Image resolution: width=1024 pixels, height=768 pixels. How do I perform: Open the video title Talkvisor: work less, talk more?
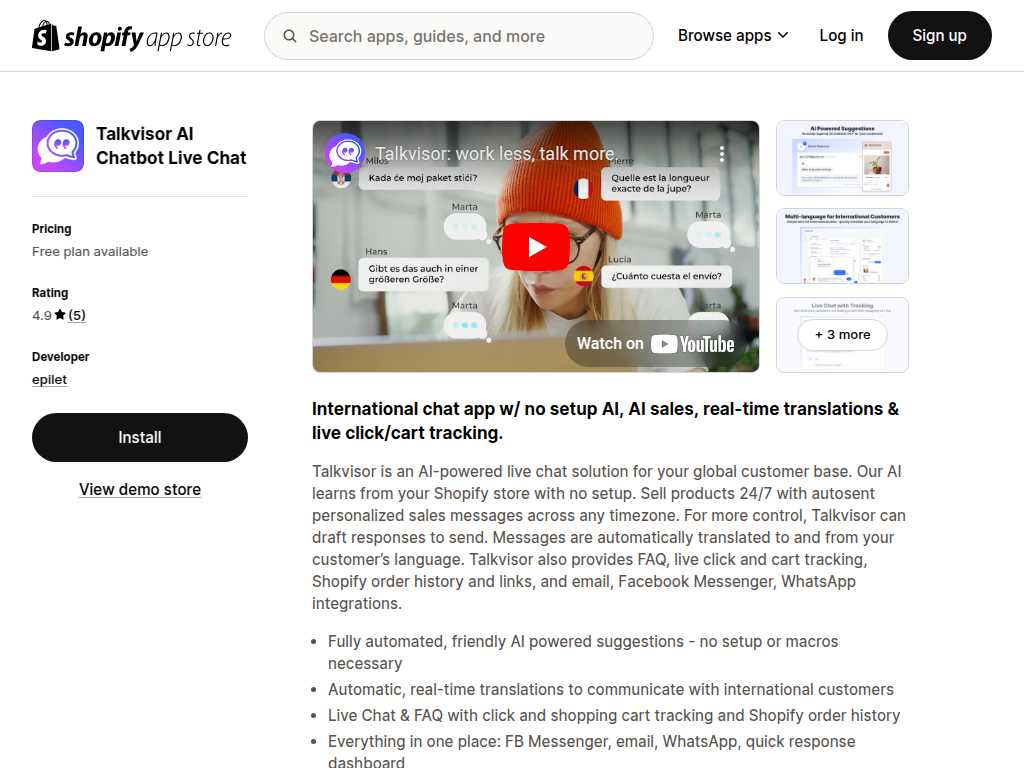click(494, 153)
